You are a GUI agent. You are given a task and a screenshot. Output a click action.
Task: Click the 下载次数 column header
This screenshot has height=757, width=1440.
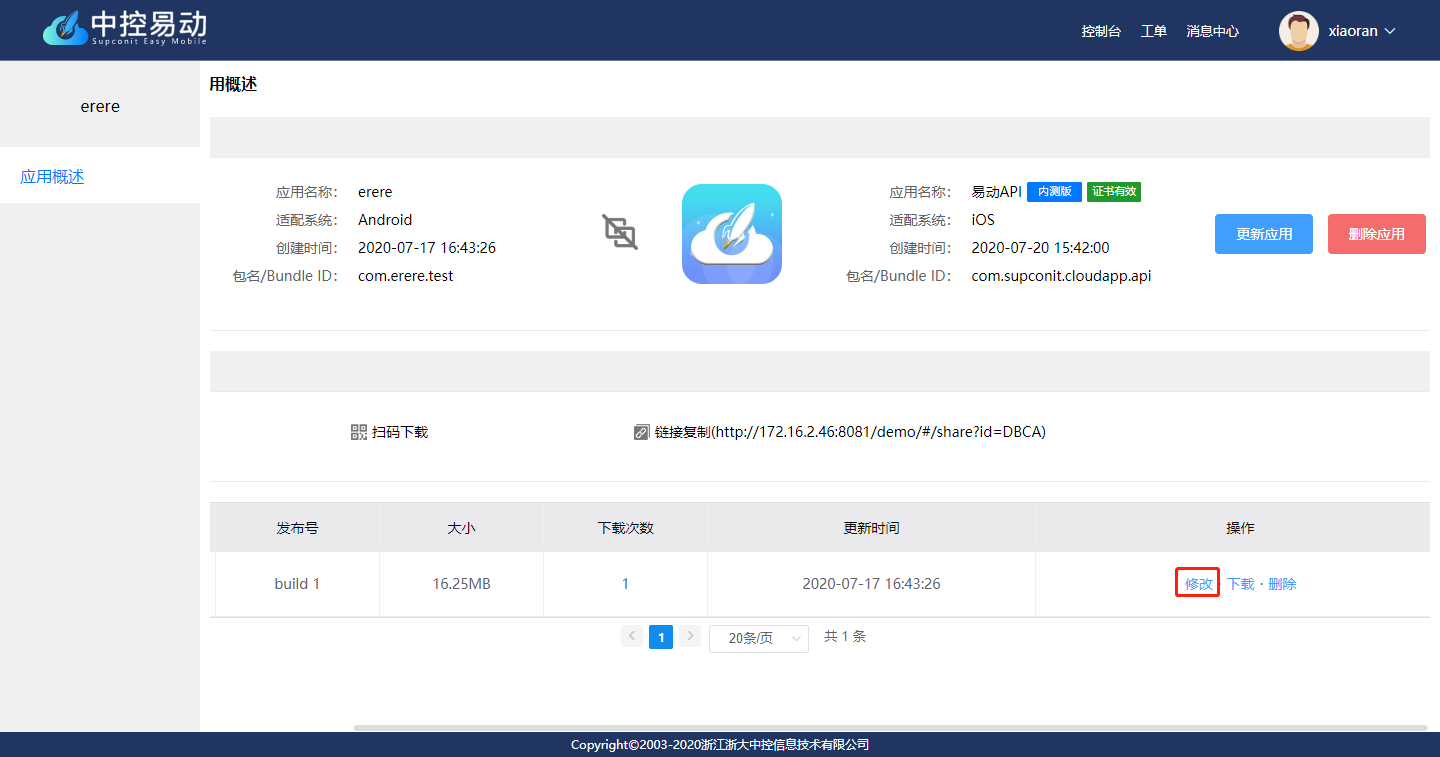[625, 527]
